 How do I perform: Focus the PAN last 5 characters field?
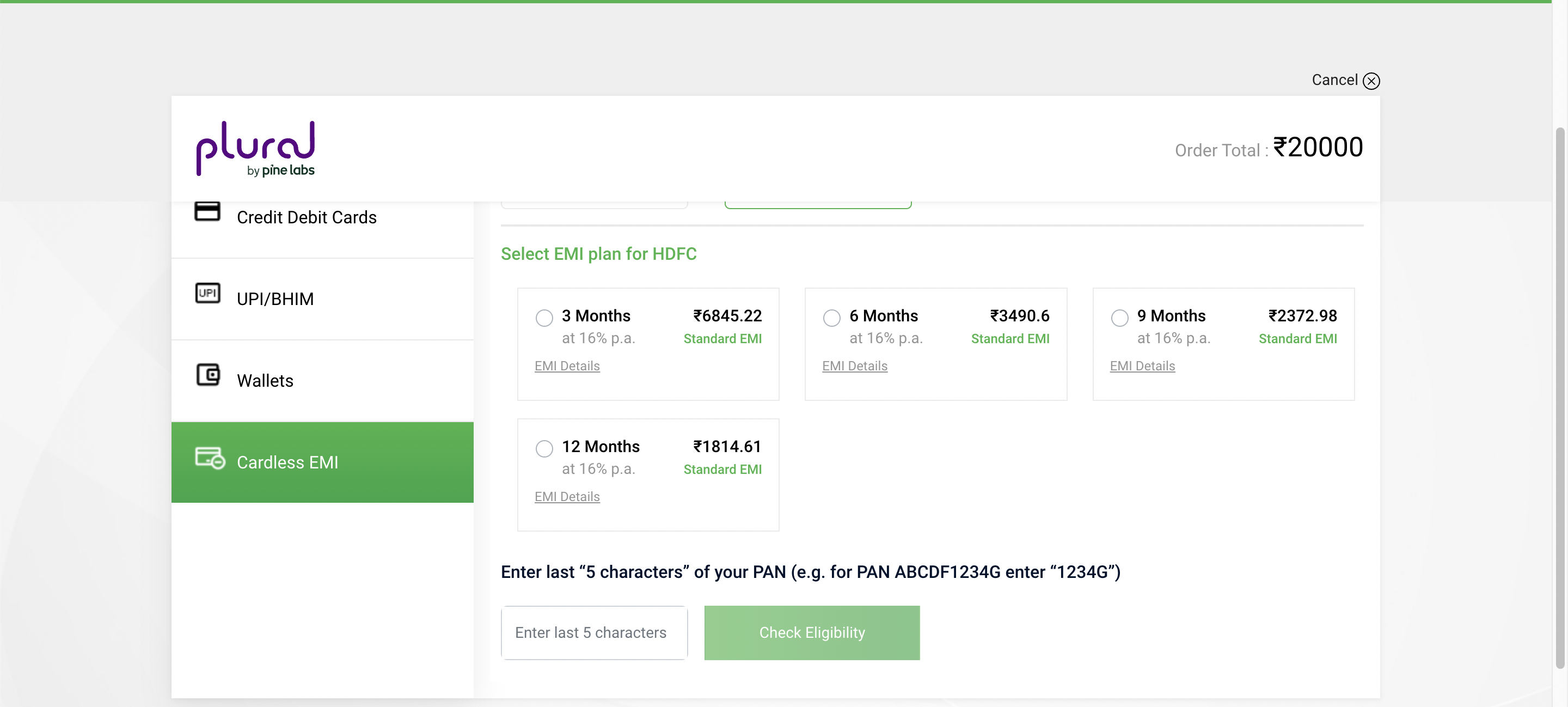[x=594, y=633]
